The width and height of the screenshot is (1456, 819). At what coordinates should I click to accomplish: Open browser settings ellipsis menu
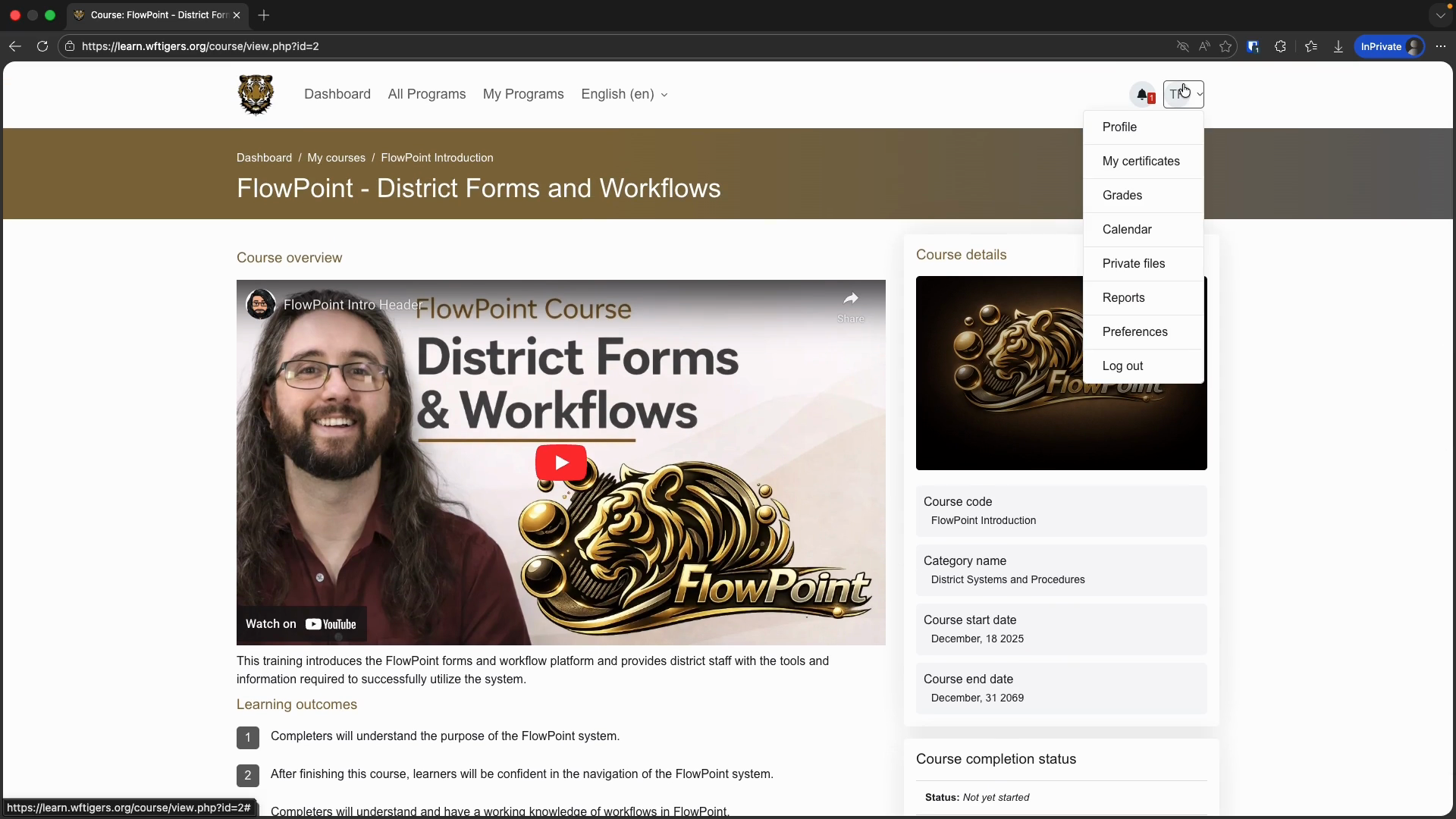click(1441, 46)
